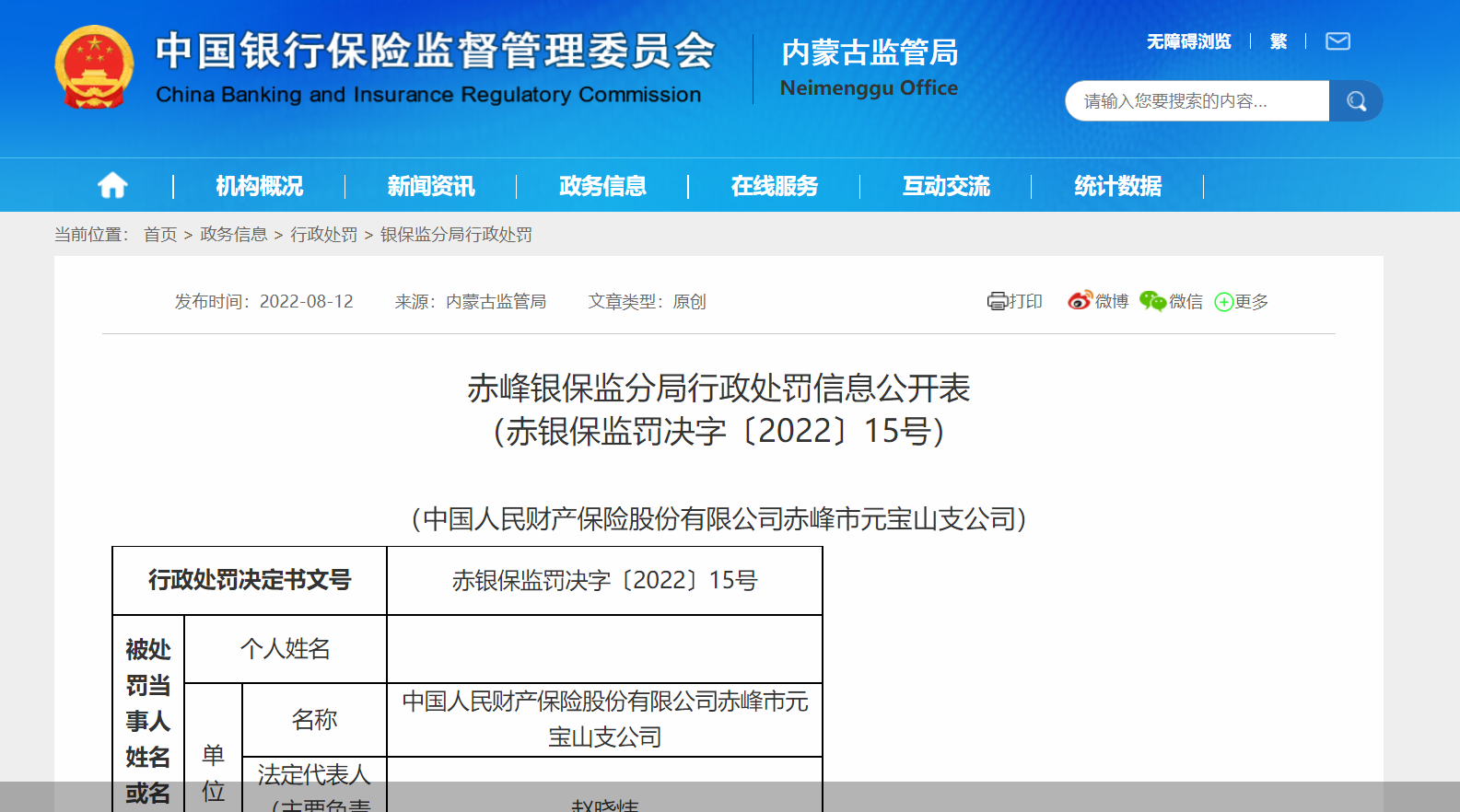Click the green plus 更多 icon

[x=1223, y=302]
